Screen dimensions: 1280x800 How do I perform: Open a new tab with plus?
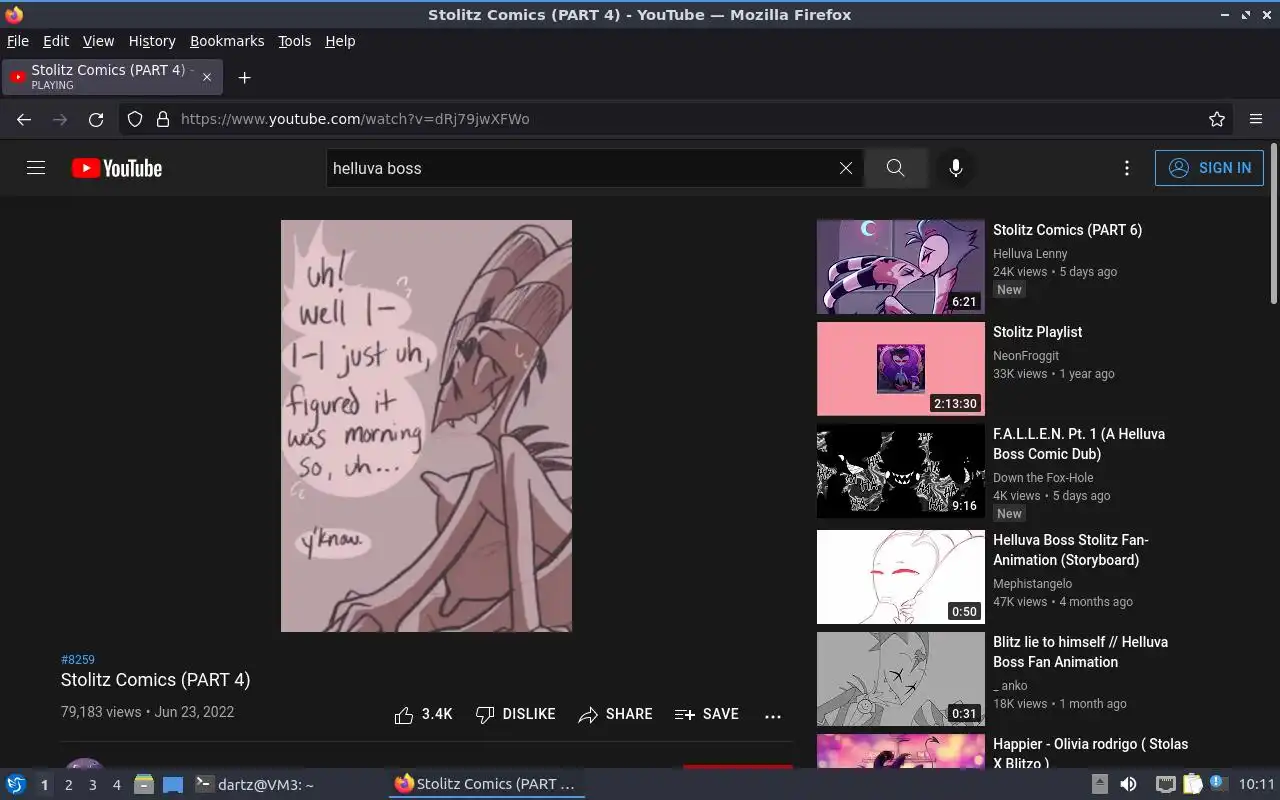pos(244,77)
